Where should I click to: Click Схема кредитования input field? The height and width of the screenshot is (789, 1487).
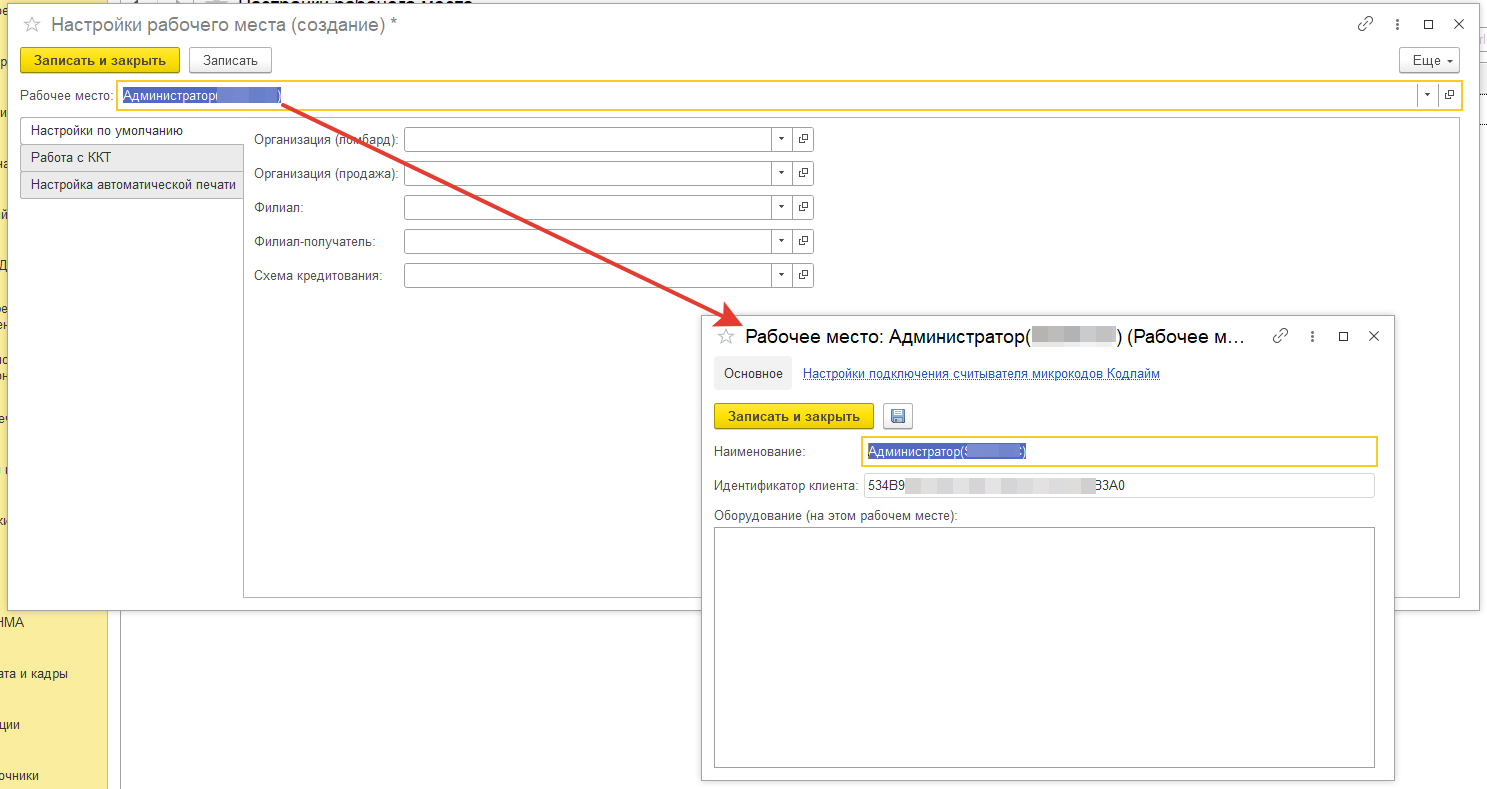coord(588,275)
